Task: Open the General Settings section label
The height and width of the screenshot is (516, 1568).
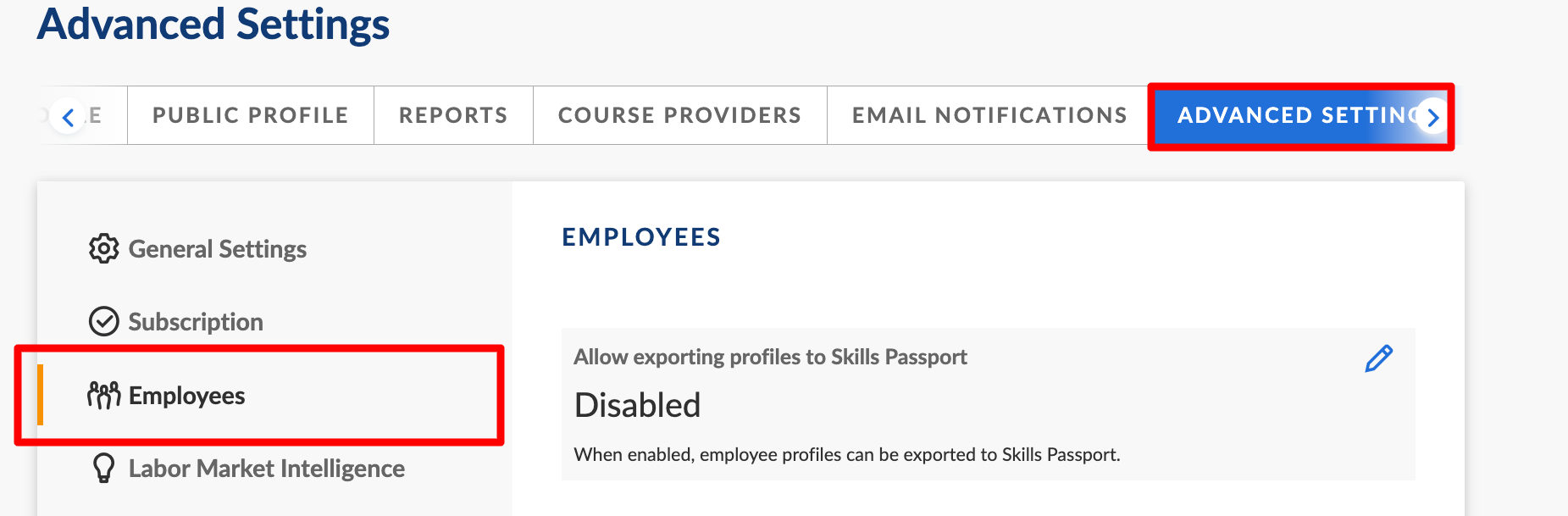Action: (x=218, y=249)
